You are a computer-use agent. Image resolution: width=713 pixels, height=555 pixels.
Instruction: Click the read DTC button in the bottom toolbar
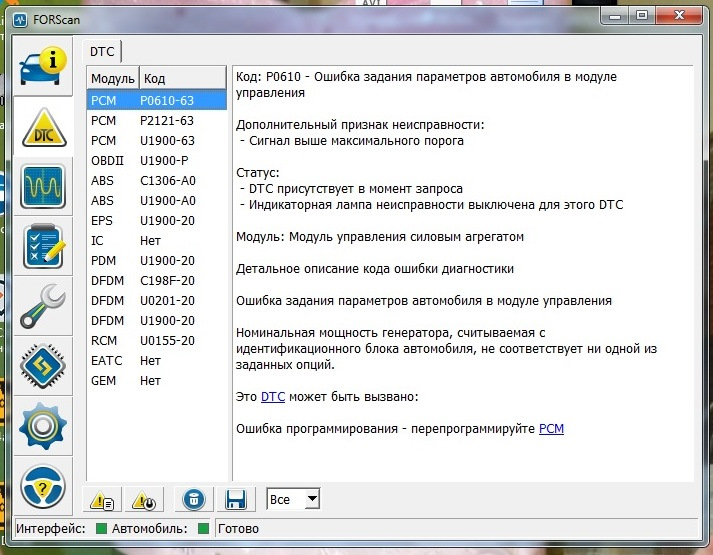pos(102,500)
